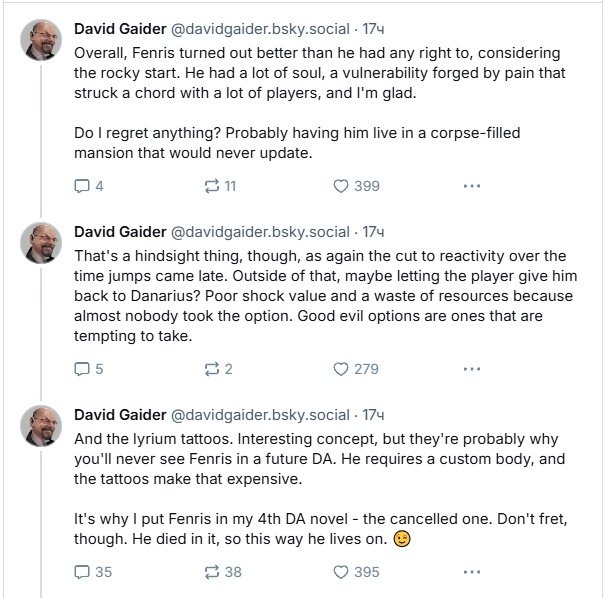The height and width of the screenshot is (598, 608).
Task: Repost the post with 11 reposts
Action: [210, 185]
